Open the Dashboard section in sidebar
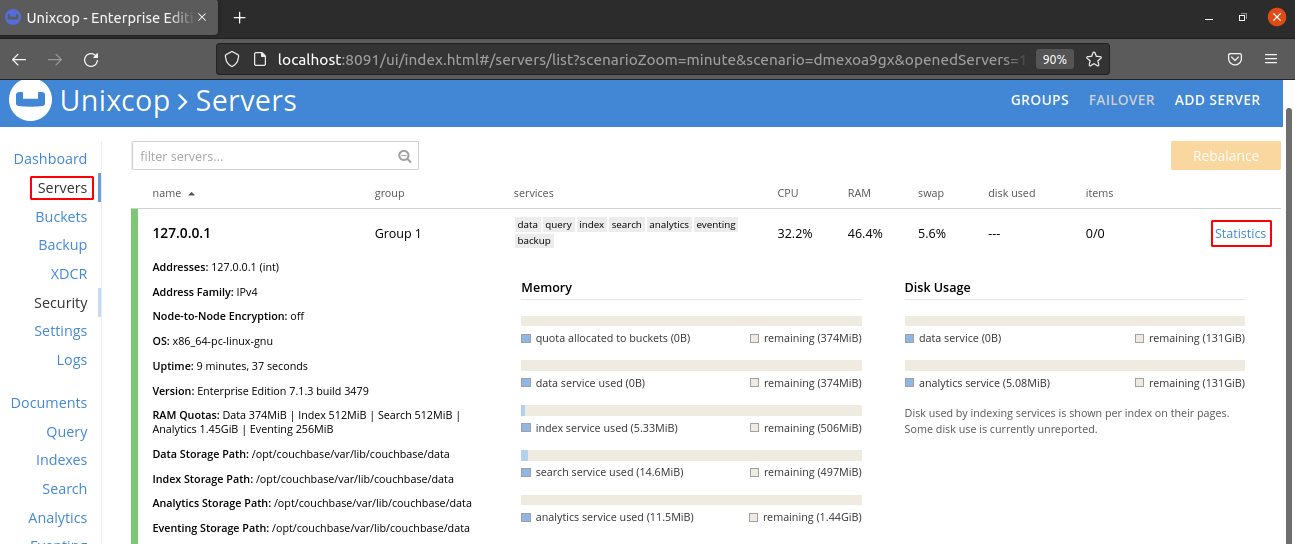The width and height of the screenshot is (1295, 544). [50, 159]
